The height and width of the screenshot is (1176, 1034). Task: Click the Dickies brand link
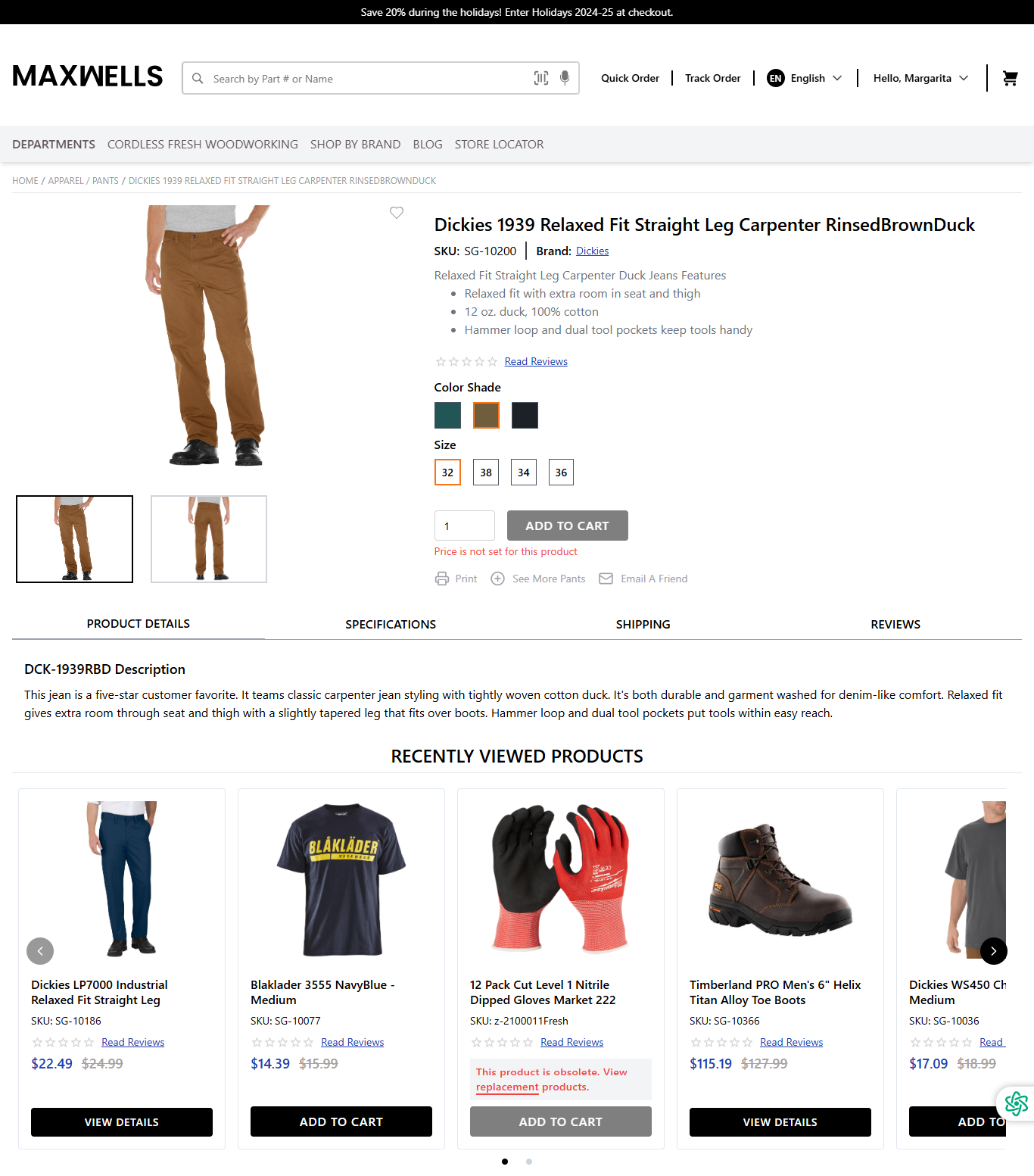(x=592, y=251)
